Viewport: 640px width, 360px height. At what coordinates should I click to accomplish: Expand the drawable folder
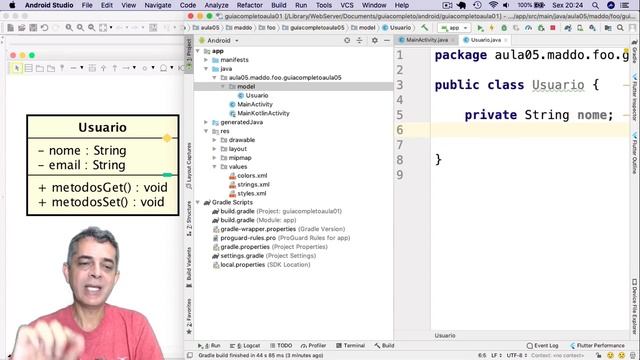point(215,140)
